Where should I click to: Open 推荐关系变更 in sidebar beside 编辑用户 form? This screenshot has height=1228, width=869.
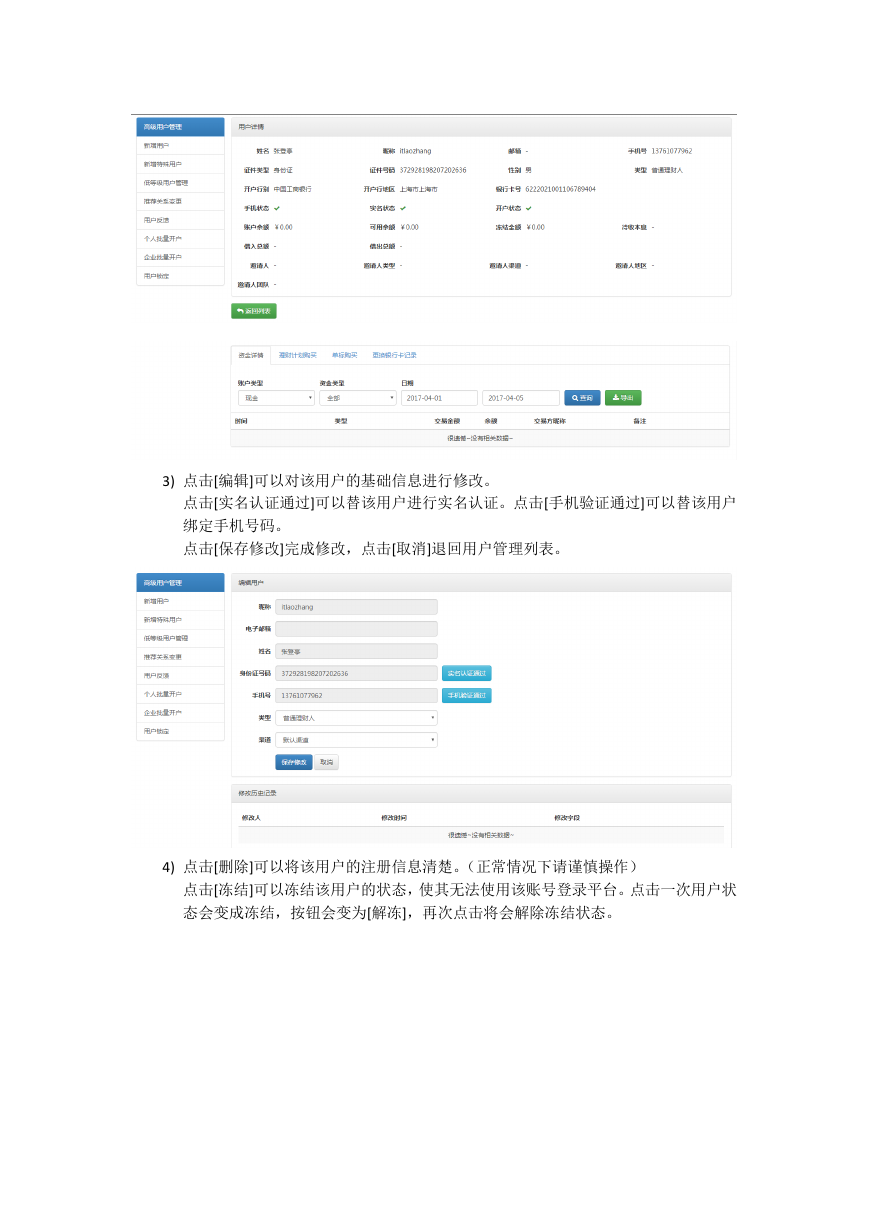coord(180,656)
